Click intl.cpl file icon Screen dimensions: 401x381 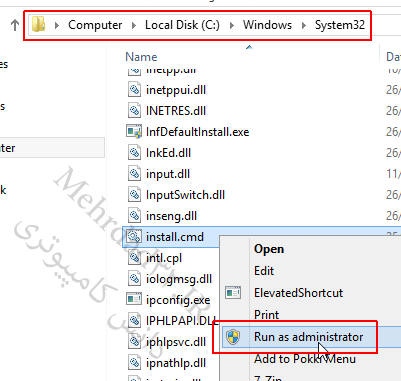click(x=134, y=258)
